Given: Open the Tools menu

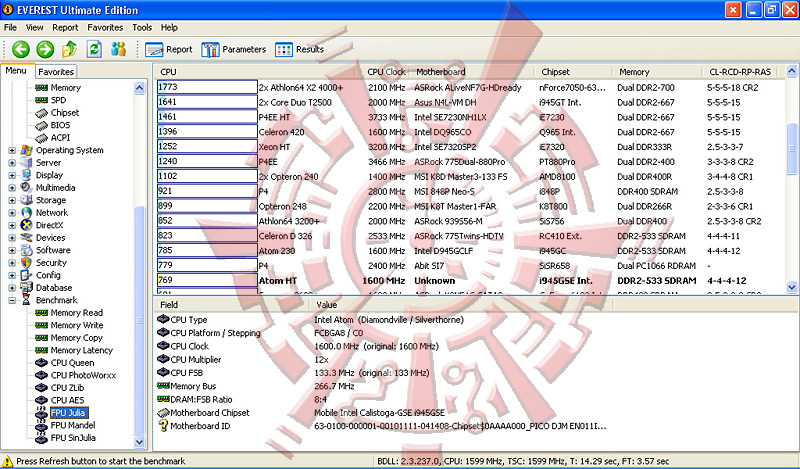Looking at the screenshot, I should 142,28.
